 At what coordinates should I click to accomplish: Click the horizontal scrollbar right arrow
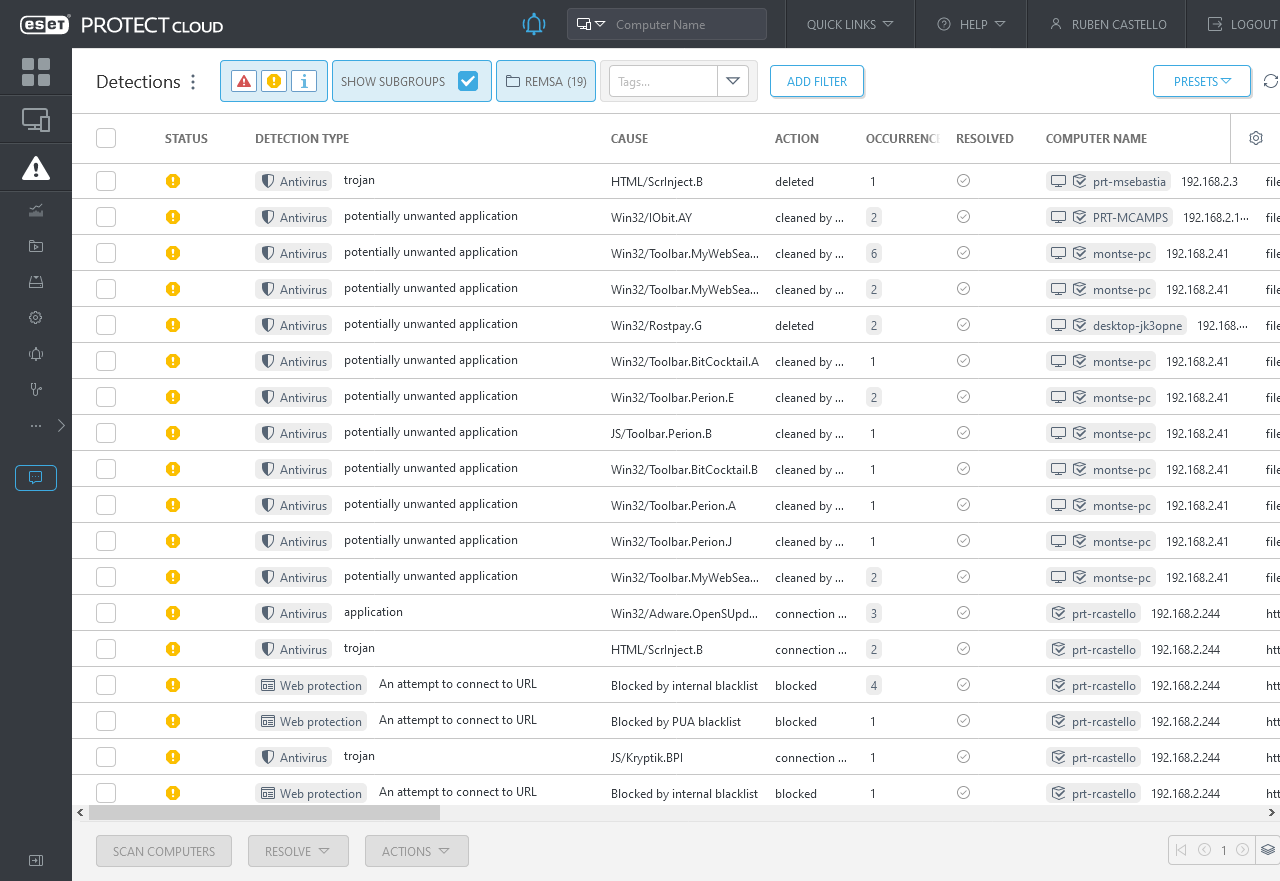click(1271, 813)
